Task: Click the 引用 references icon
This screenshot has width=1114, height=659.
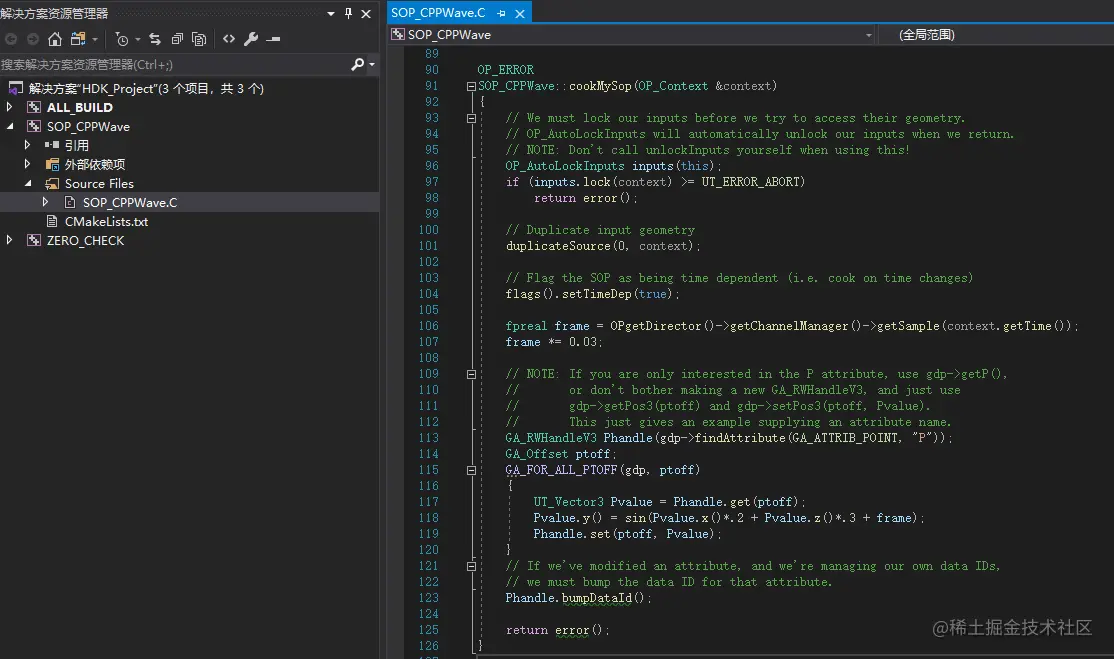Action: pos(52,145)
